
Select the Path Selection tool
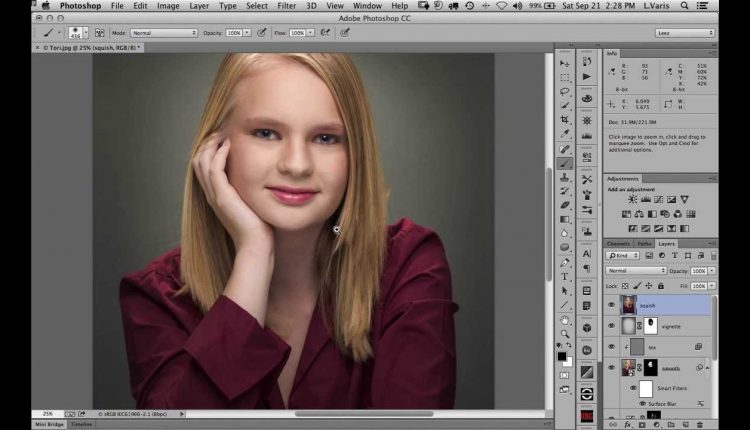[x=565, y=290]
